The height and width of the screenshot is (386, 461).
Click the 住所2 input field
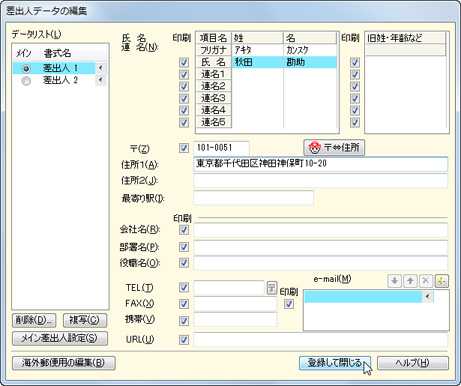[321, 181]
